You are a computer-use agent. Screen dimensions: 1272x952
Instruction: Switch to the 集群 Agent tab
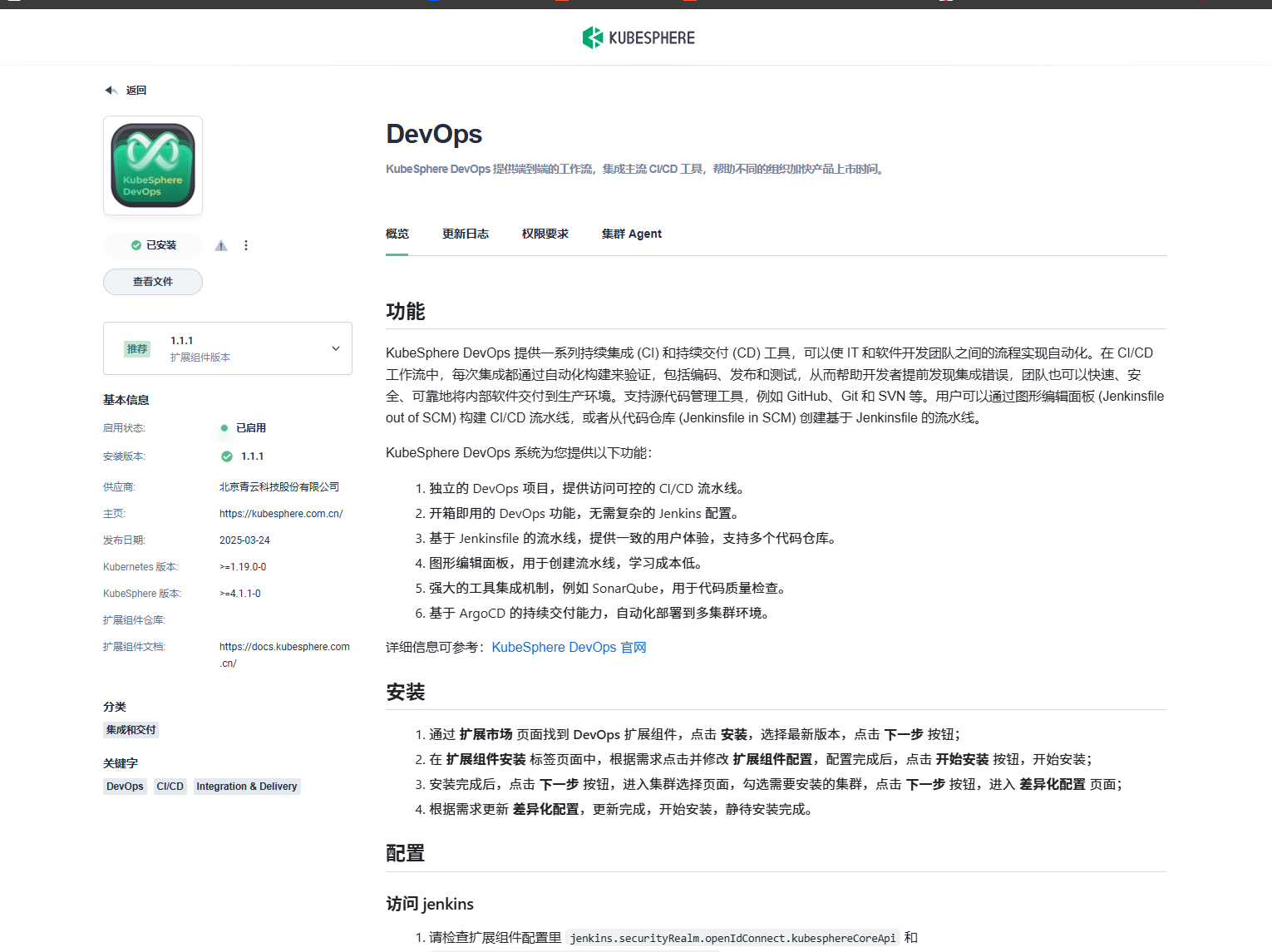(632, 234)
